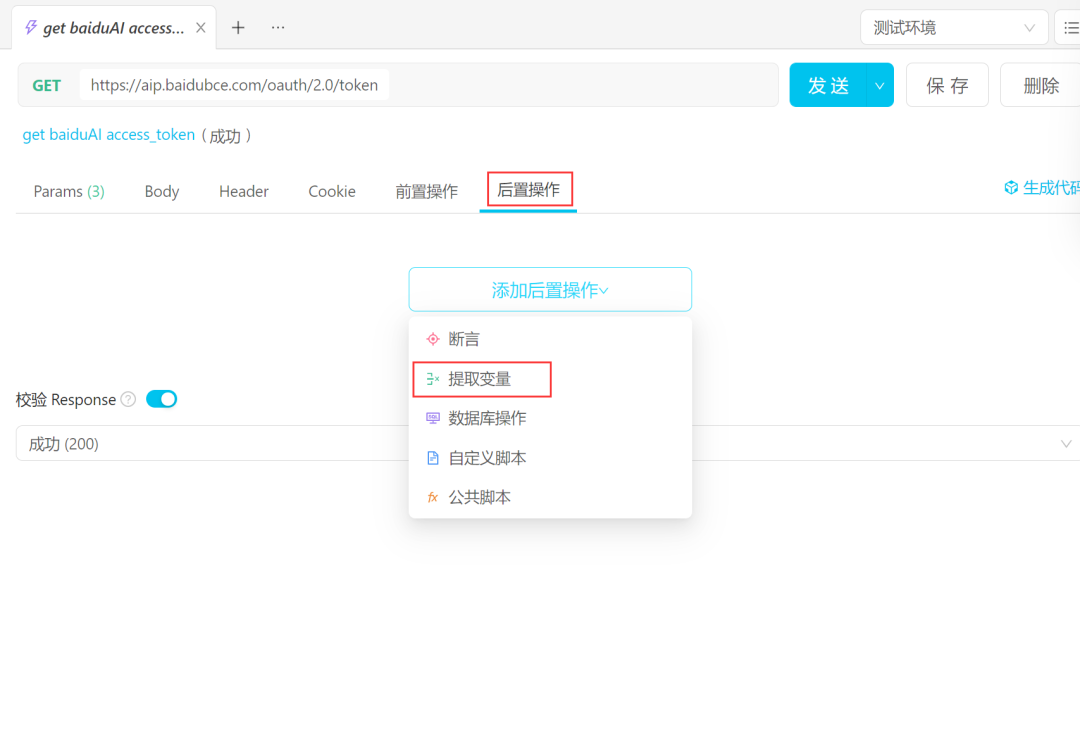
Task: Open get baiduAI access_token link
Action: (x=109, y=135)
